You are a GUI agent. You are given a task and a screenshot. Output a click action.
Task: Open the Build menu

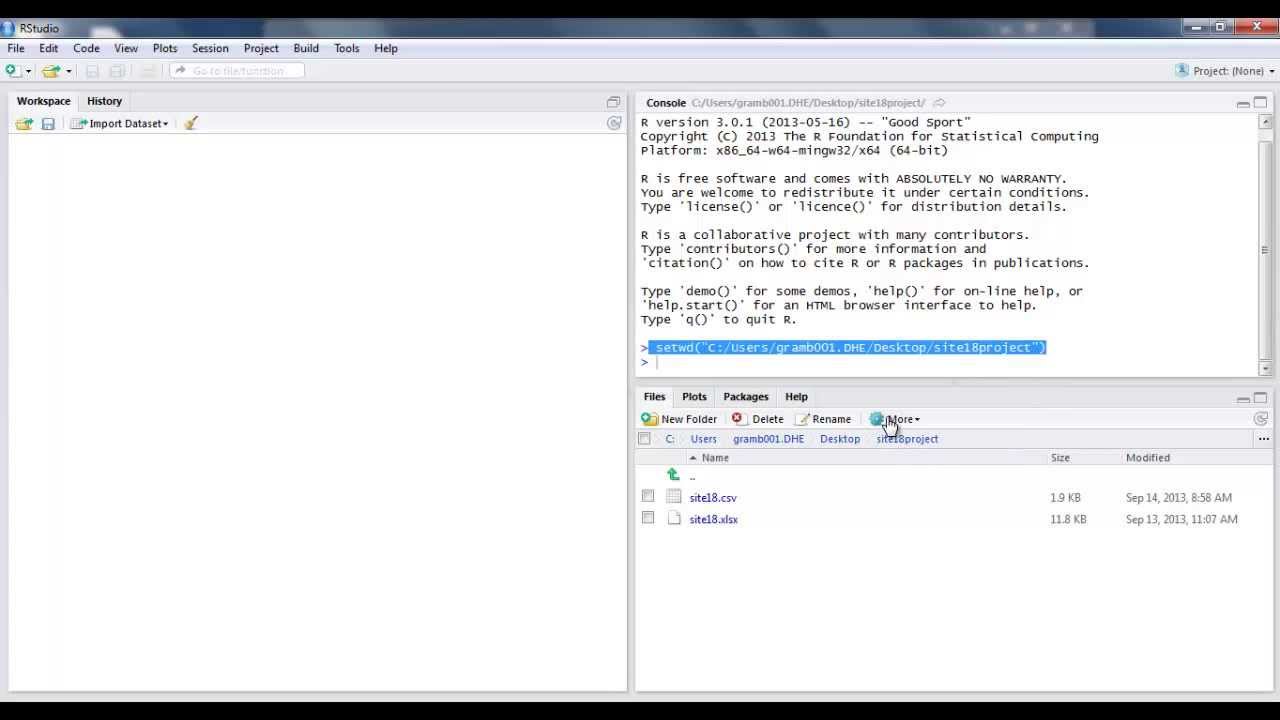pos(306,48)
